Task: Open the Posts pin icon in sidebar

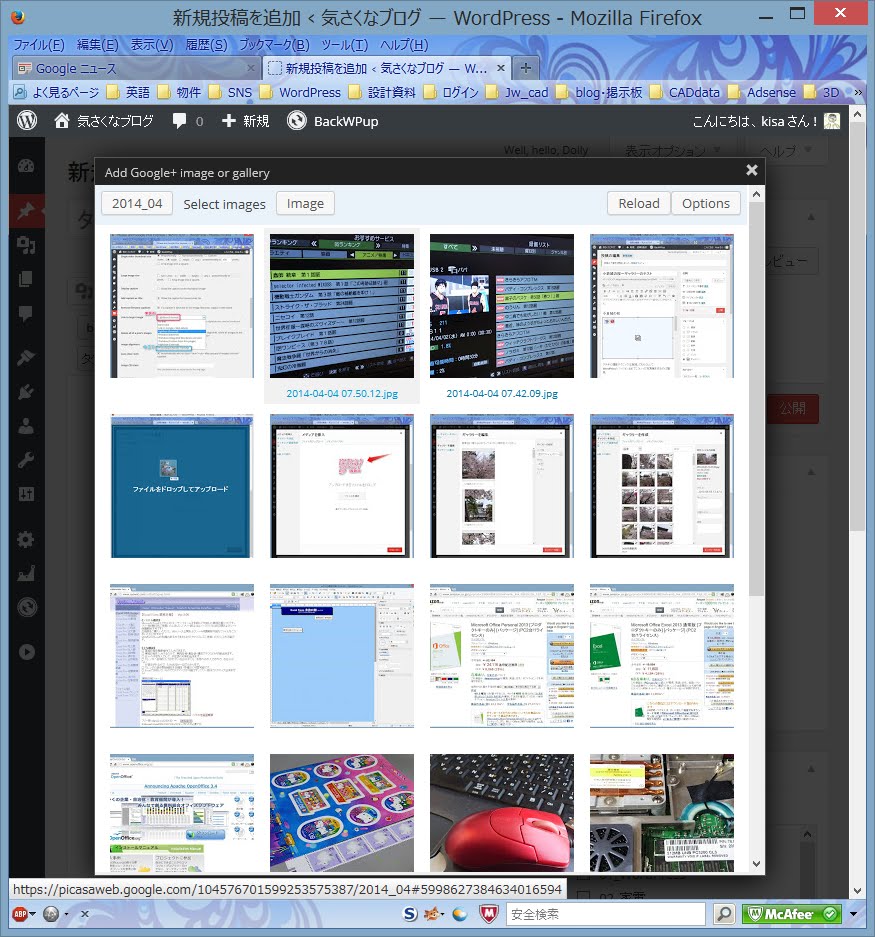Action: tap(26, 211)
